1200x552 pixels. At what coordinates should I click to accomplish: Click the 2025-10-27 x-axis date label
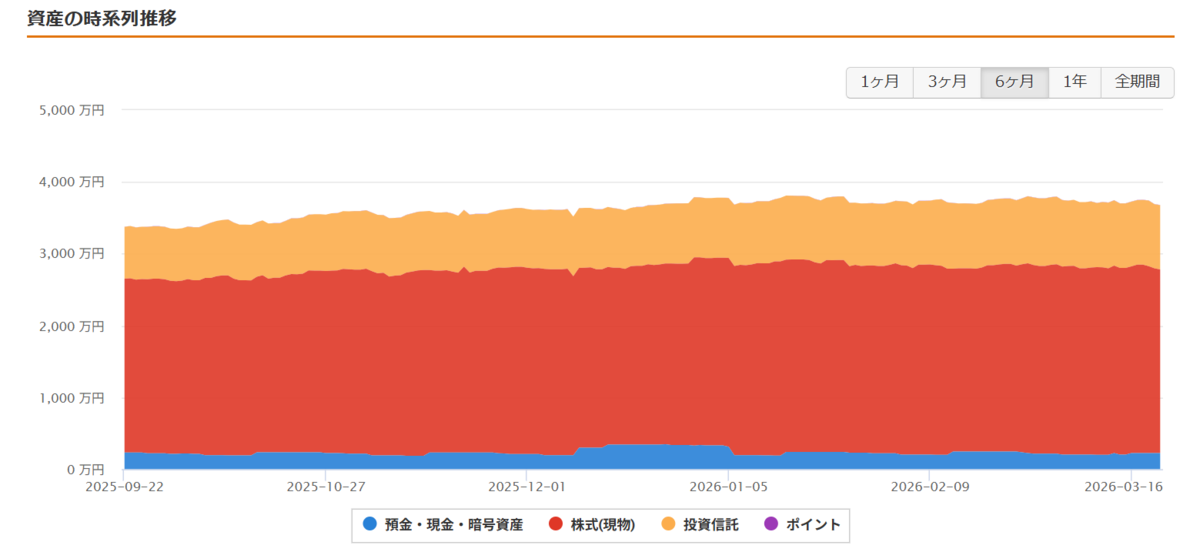click(325, 487)
